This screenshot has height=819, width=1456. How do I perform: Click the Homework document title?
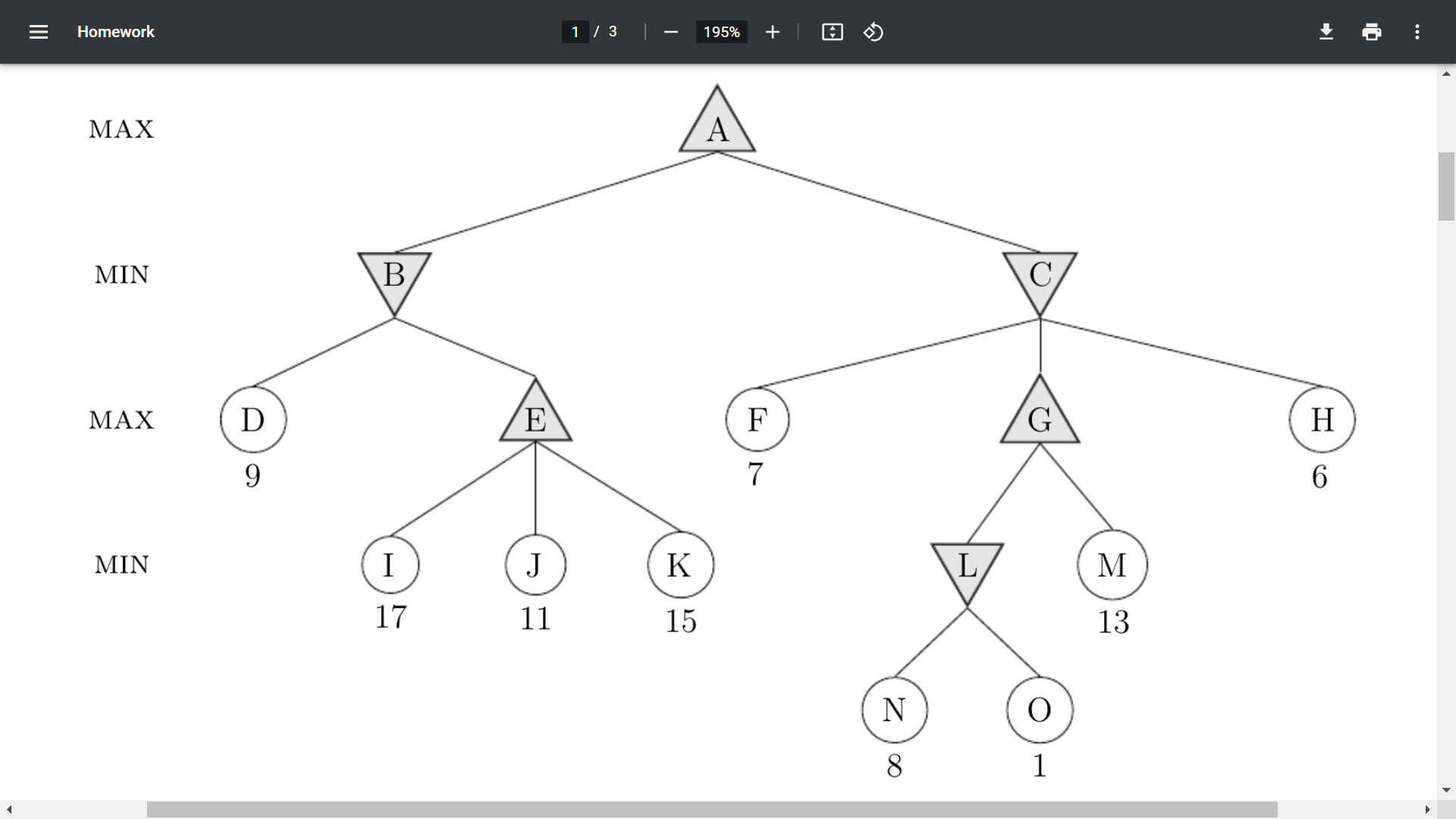click(115, 32)
